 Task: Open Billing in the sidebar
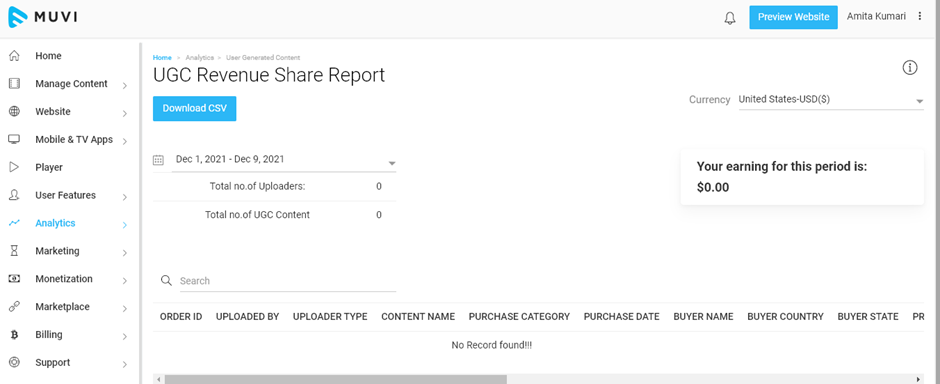(49, 334)
